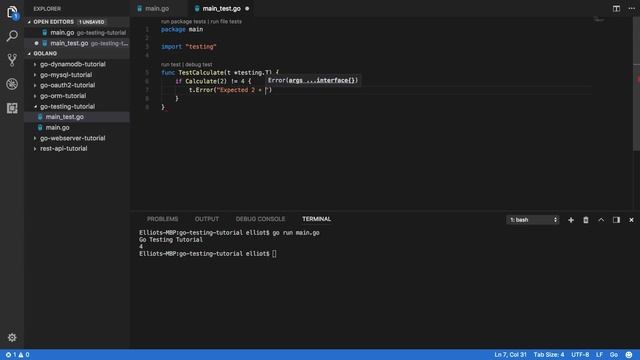Click the editor vertical scrollbar
The height and width of the screenshot is (360, 640).
click(636, 84)
